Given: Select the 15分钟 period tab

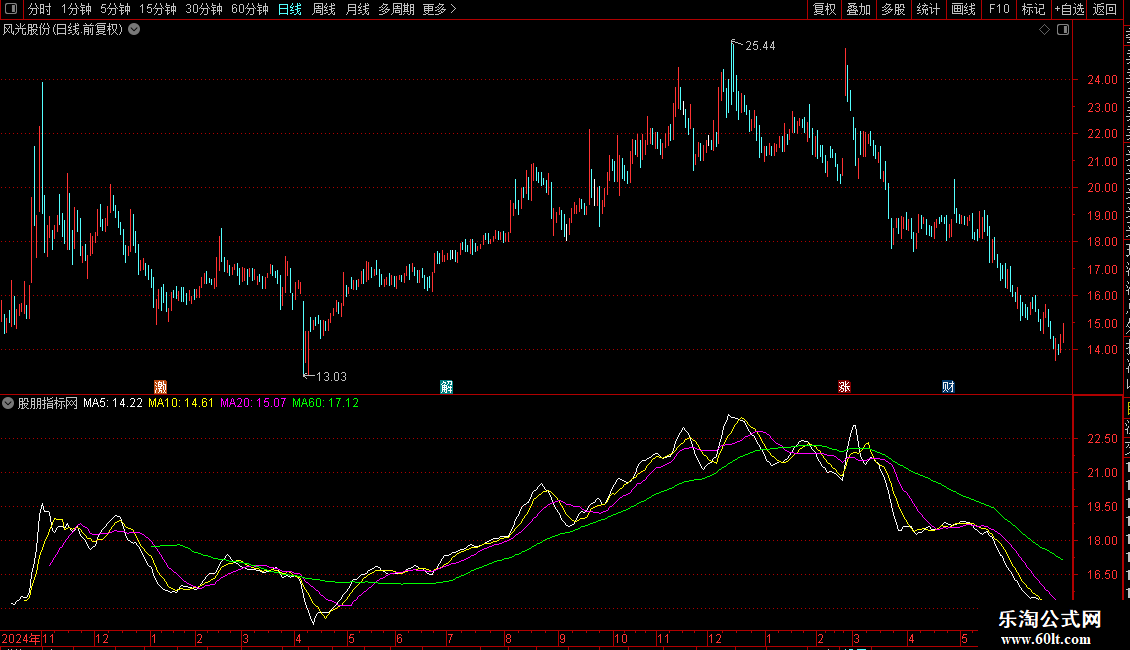Looking at the screenshot, I should point(158,9).
